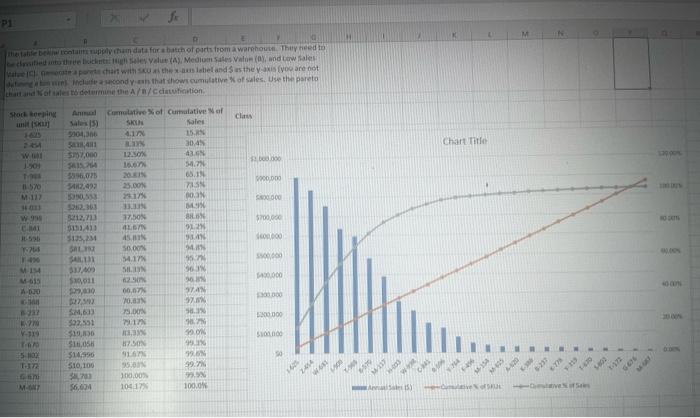
Task: Select the SKU cell M-117
Action: (32, 197)
